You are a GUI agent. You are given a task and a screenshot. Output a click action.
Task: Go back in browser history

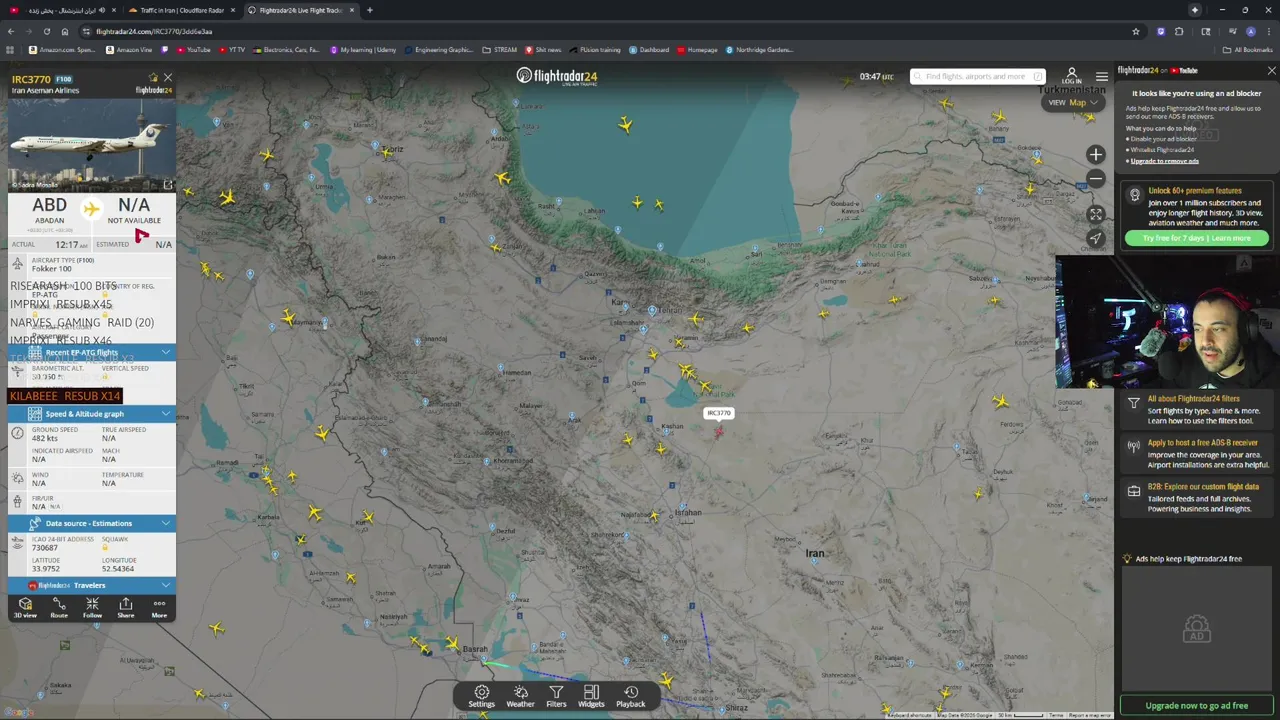pyautogui.click(x=10, y=31)
